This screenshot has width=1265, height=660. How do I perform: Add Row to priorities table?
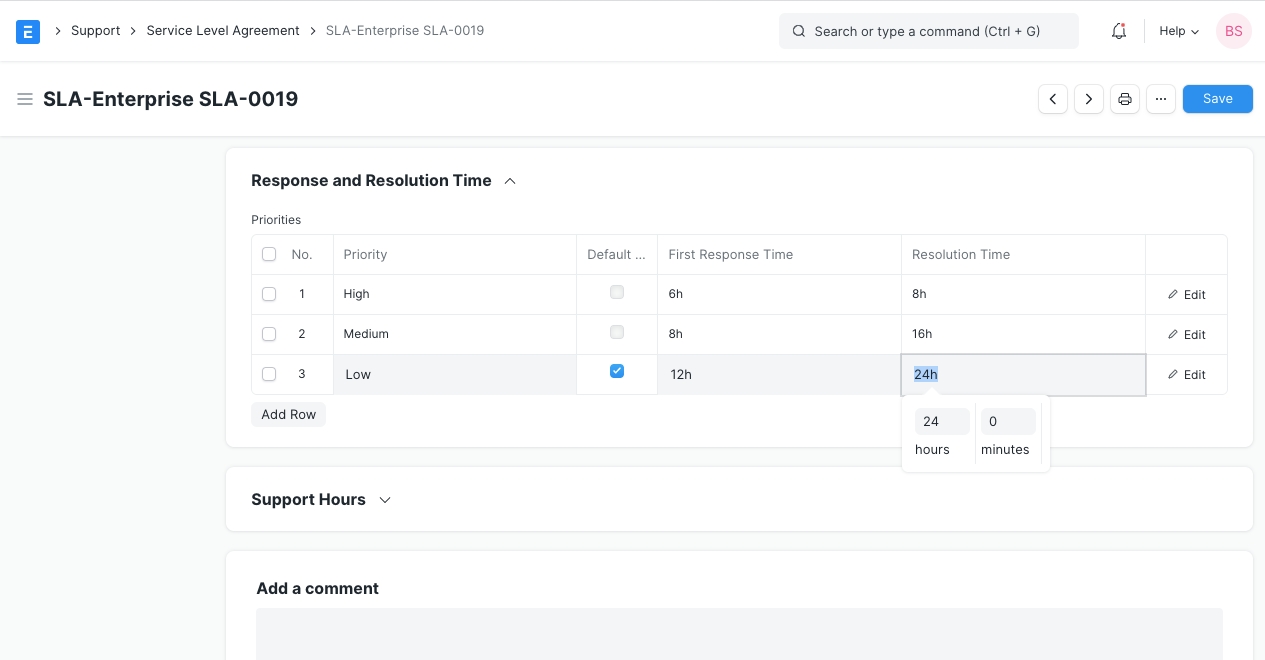click(288, 414)
